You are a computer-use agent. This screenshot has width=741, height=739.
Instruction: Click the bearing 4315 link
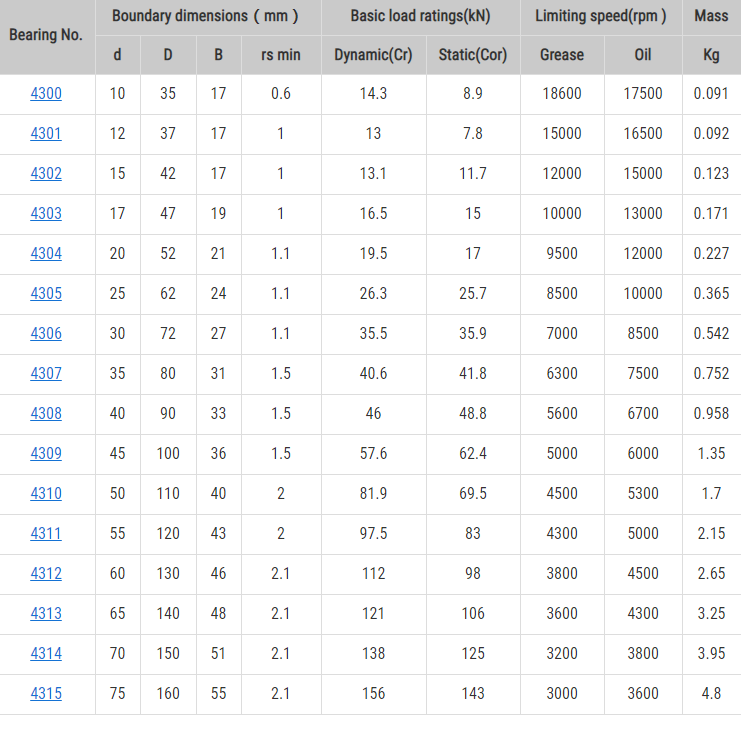tap(46, 694)
